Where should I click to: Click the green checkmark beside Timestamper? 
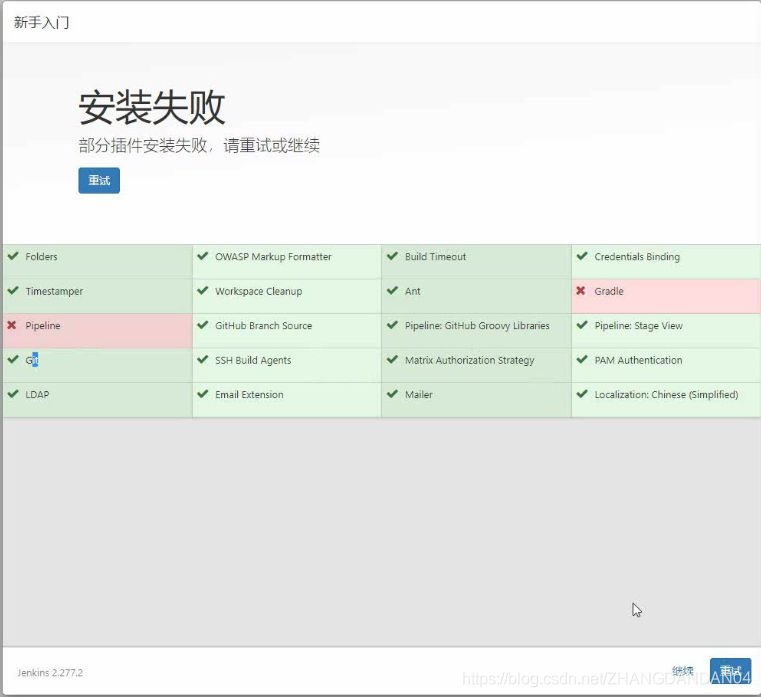[13, 291]
